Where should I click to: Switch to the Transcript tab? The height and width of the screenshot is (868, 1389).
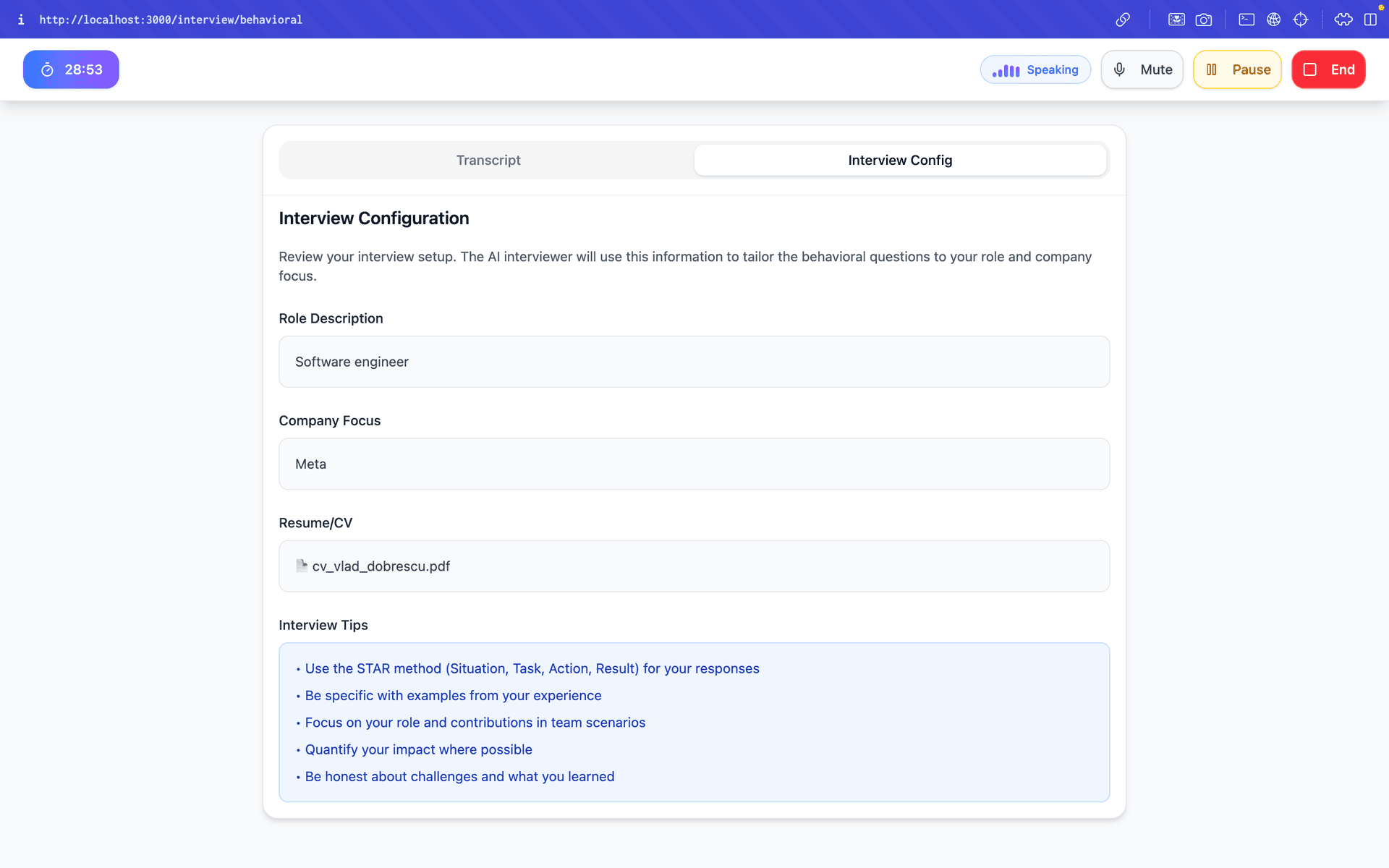[488, 160]
